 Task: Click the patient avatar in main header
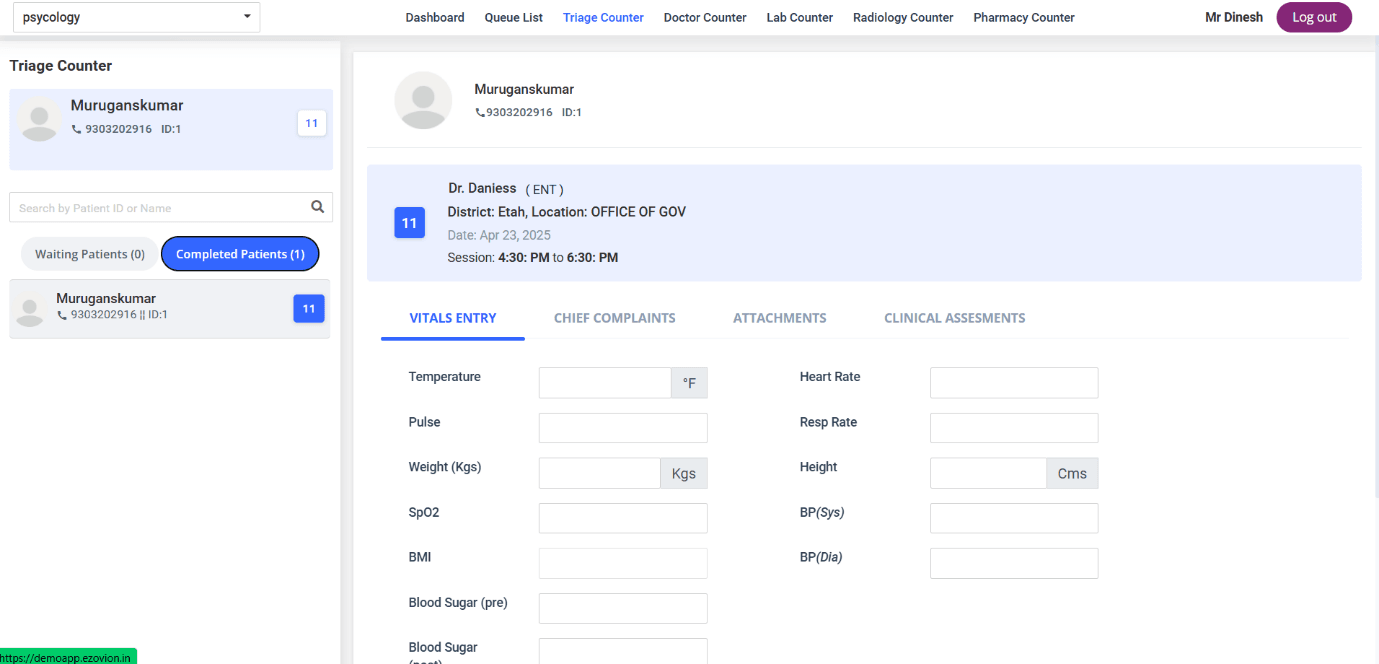423,100
